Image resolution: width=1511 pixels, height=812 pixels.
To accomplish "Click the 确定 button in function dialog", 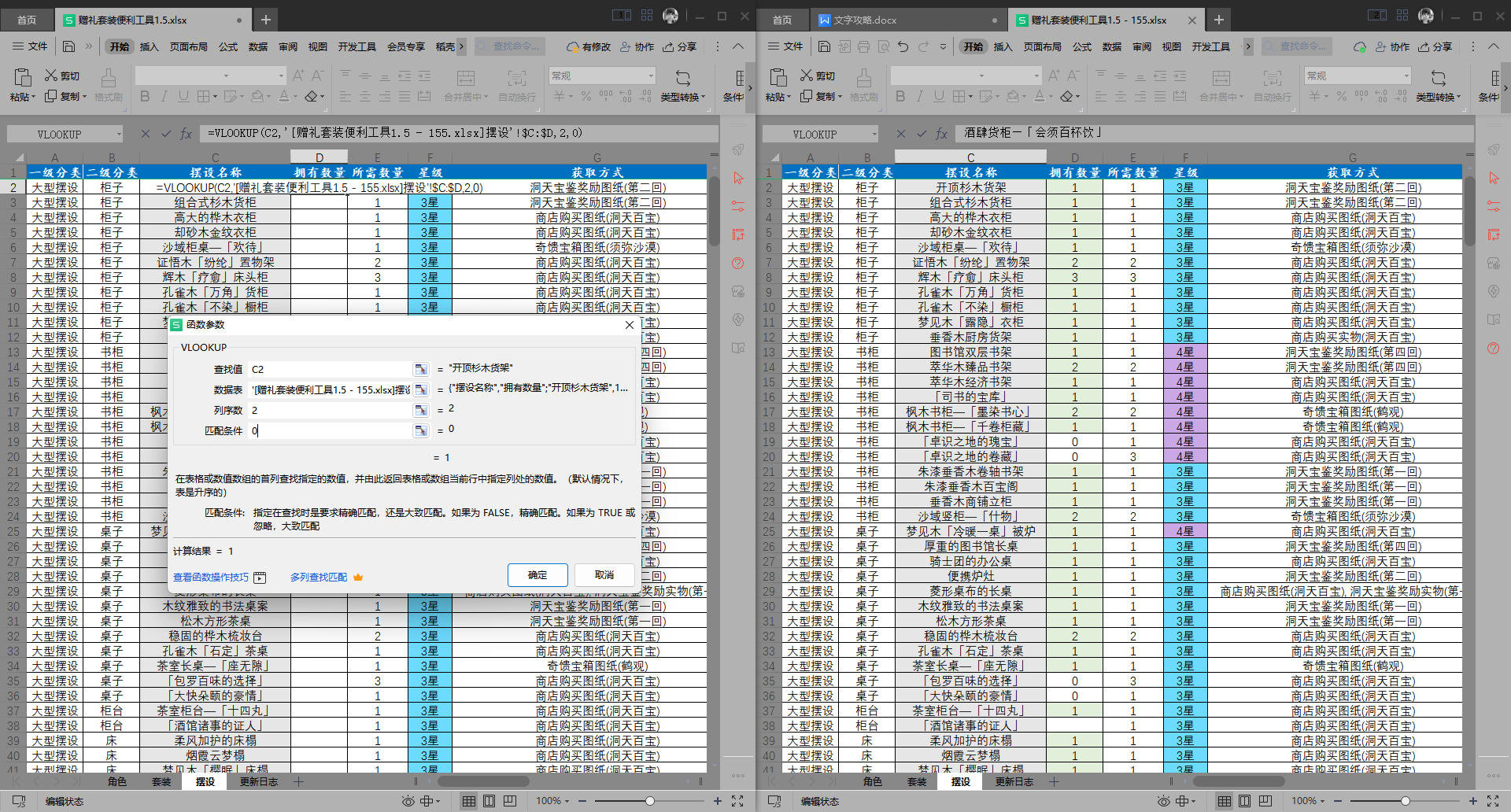I will [538, 574].
